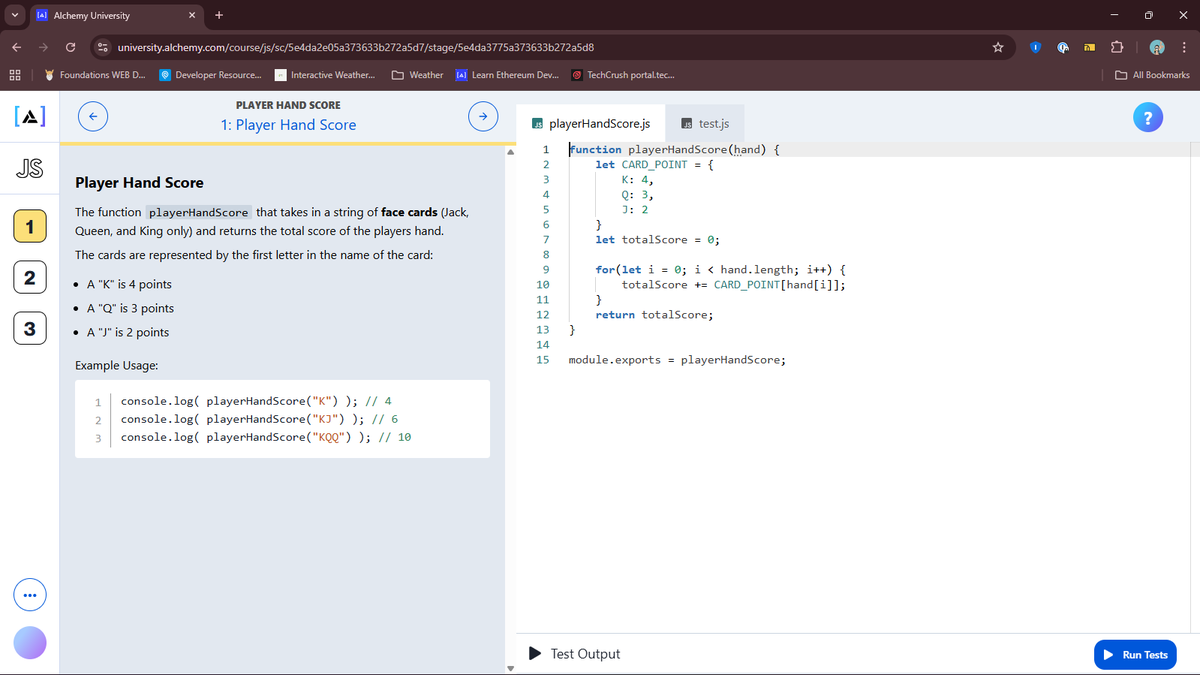1200x675 pixels.
Task: Open the Chrome three-dot menu
Action: tap(1183, 47)
